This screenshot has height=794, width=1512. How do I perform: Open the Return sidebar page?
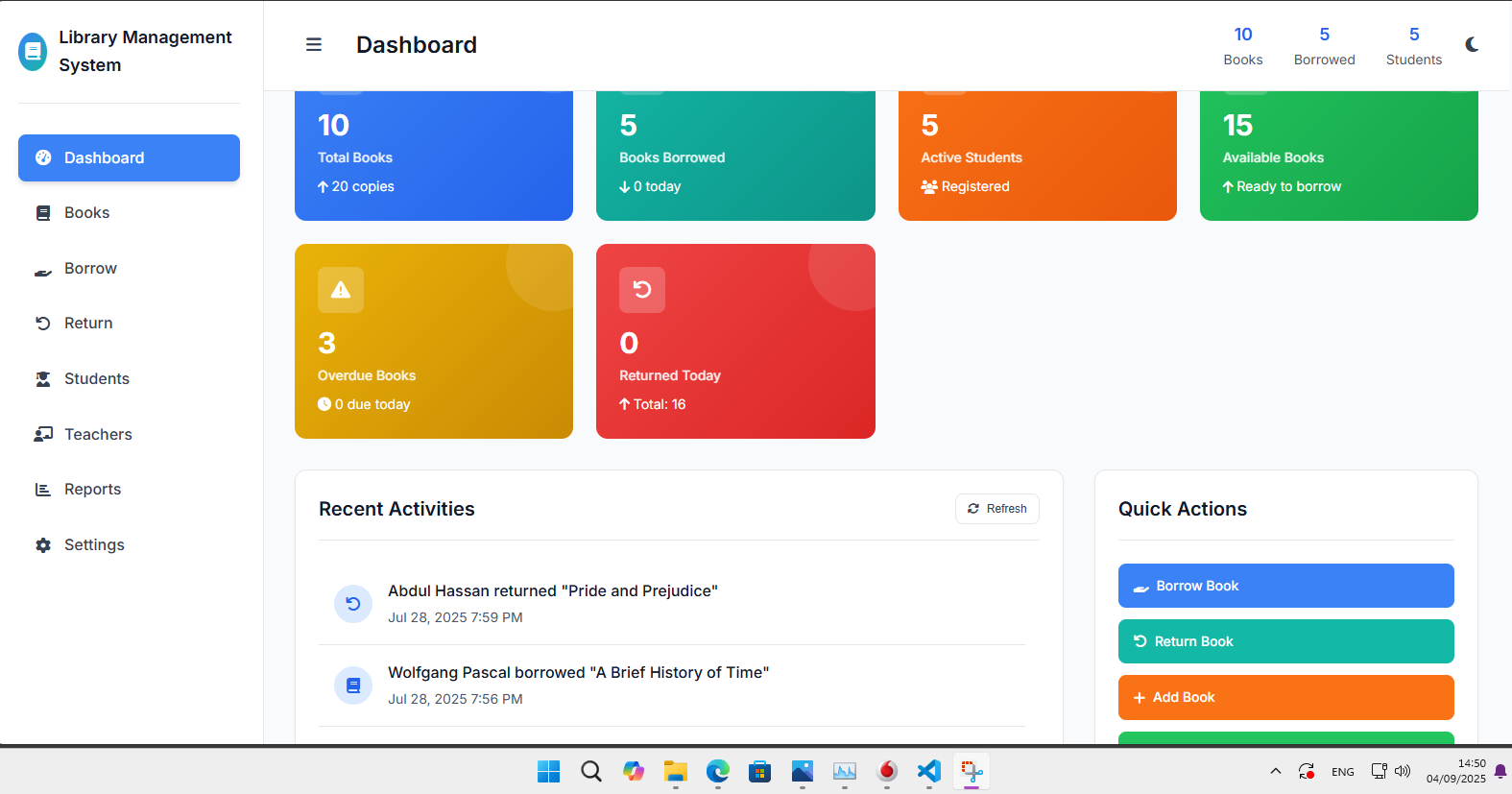129,324
